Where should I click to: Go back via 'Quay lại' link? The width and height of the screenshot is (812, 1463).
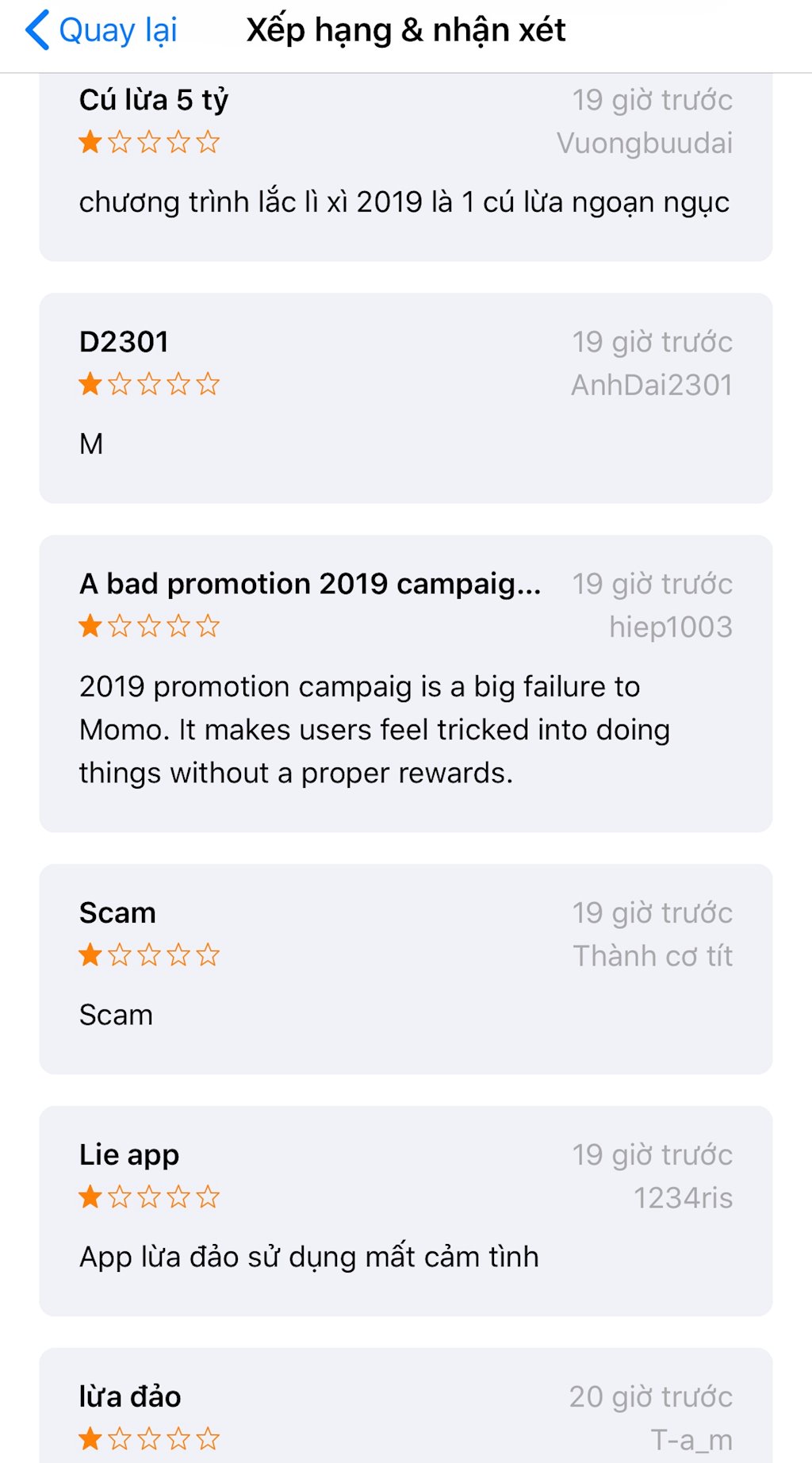117,31
